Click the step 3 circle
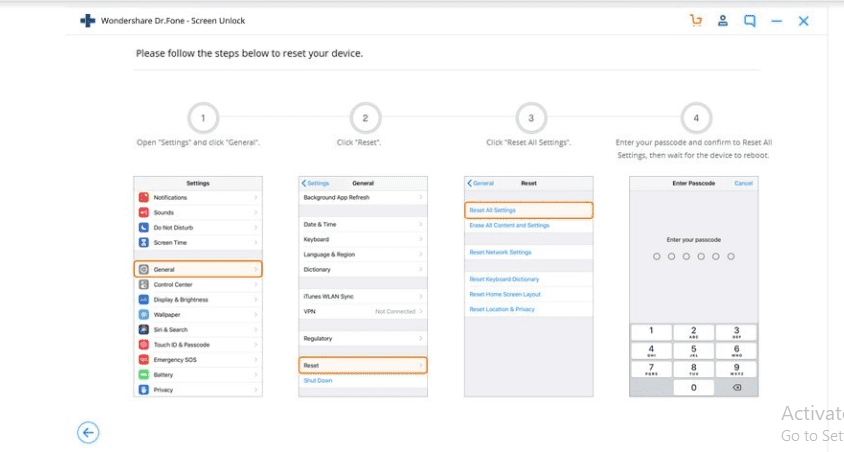The height and width of the screenshot is (452, 844). click(x=530, y=118)
